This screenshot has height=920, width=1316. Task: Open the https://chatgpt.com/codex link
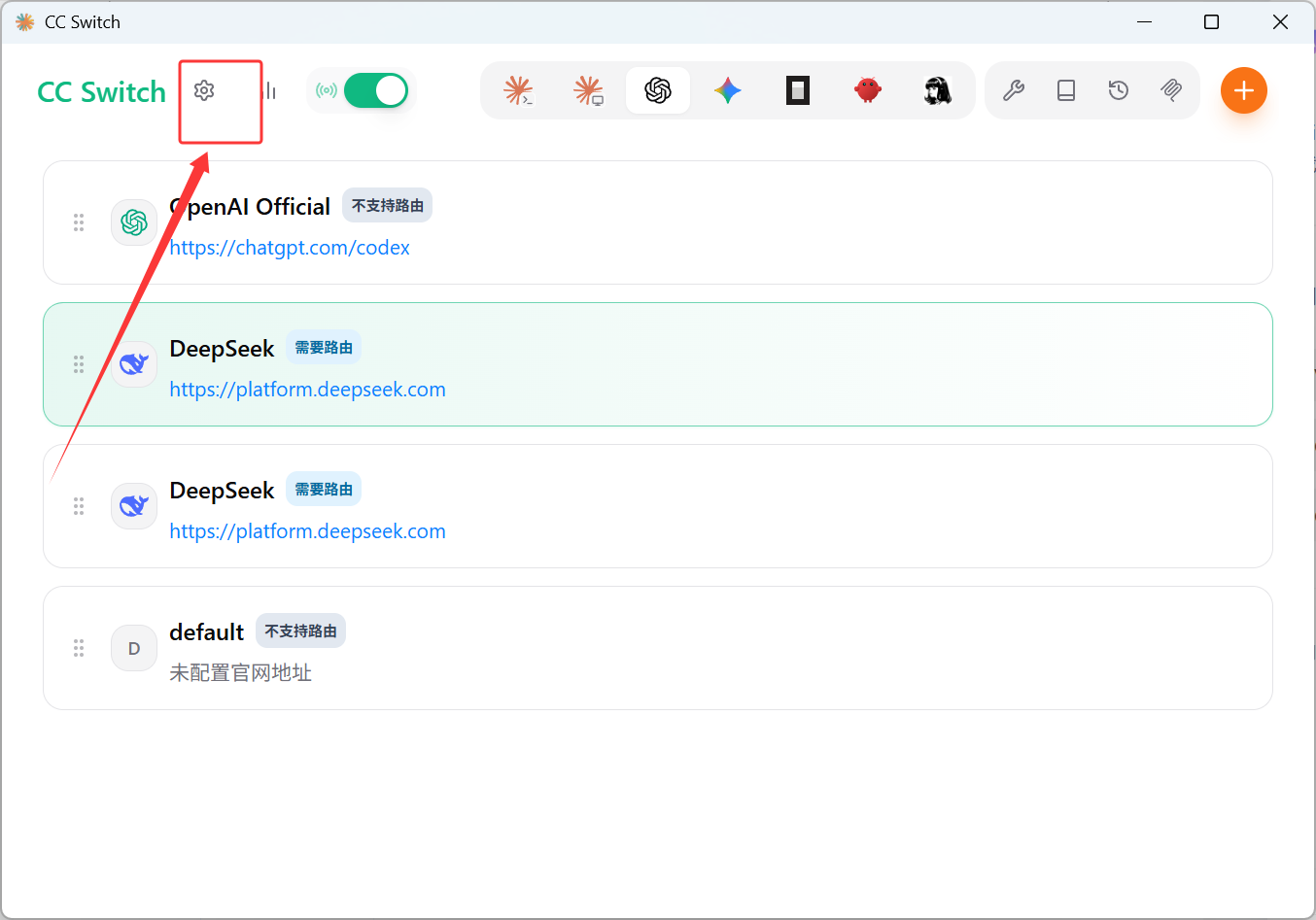click(290, 248)
